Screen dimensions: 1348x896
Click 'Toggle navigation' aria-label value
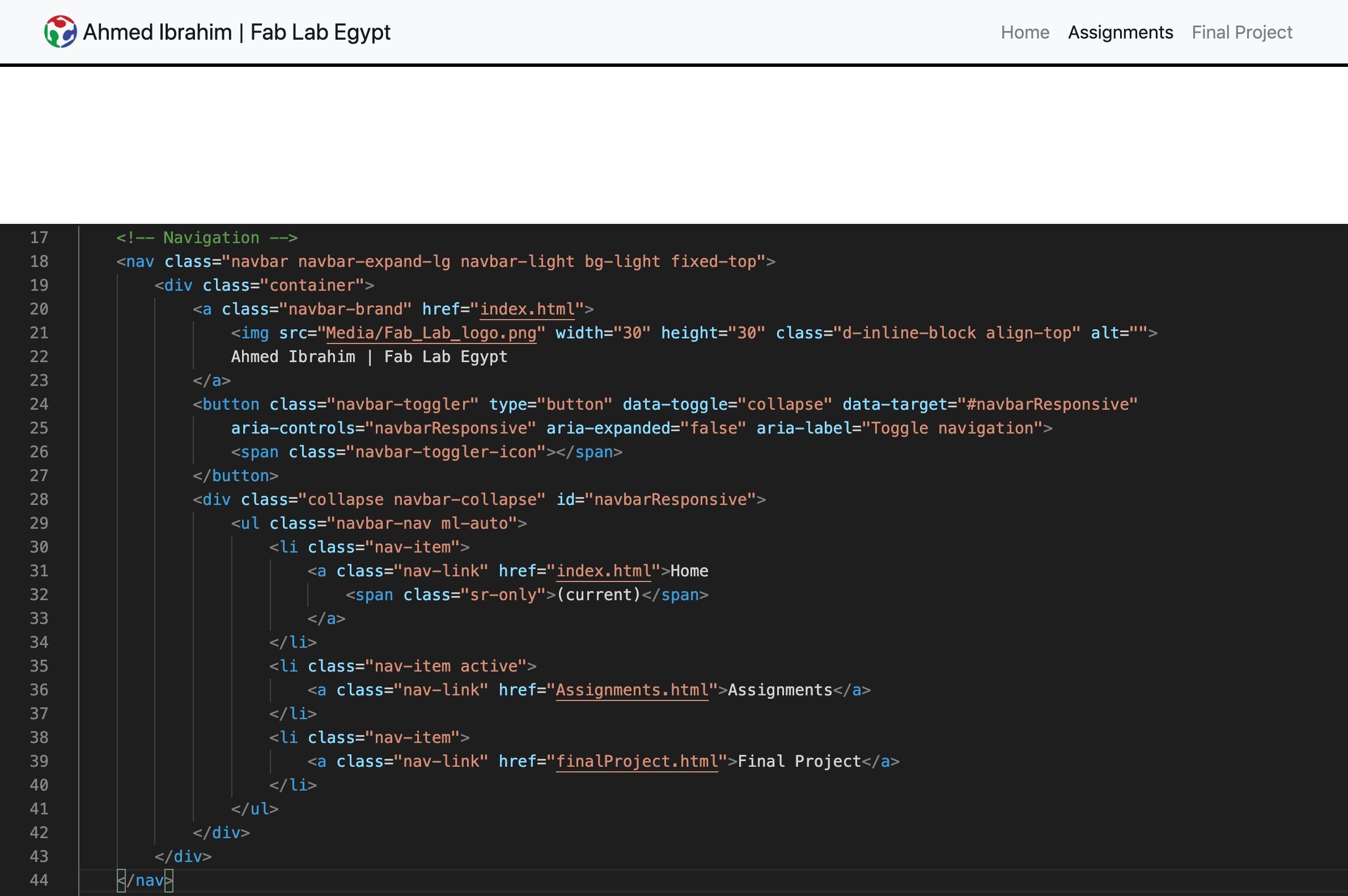click(952, 428)
